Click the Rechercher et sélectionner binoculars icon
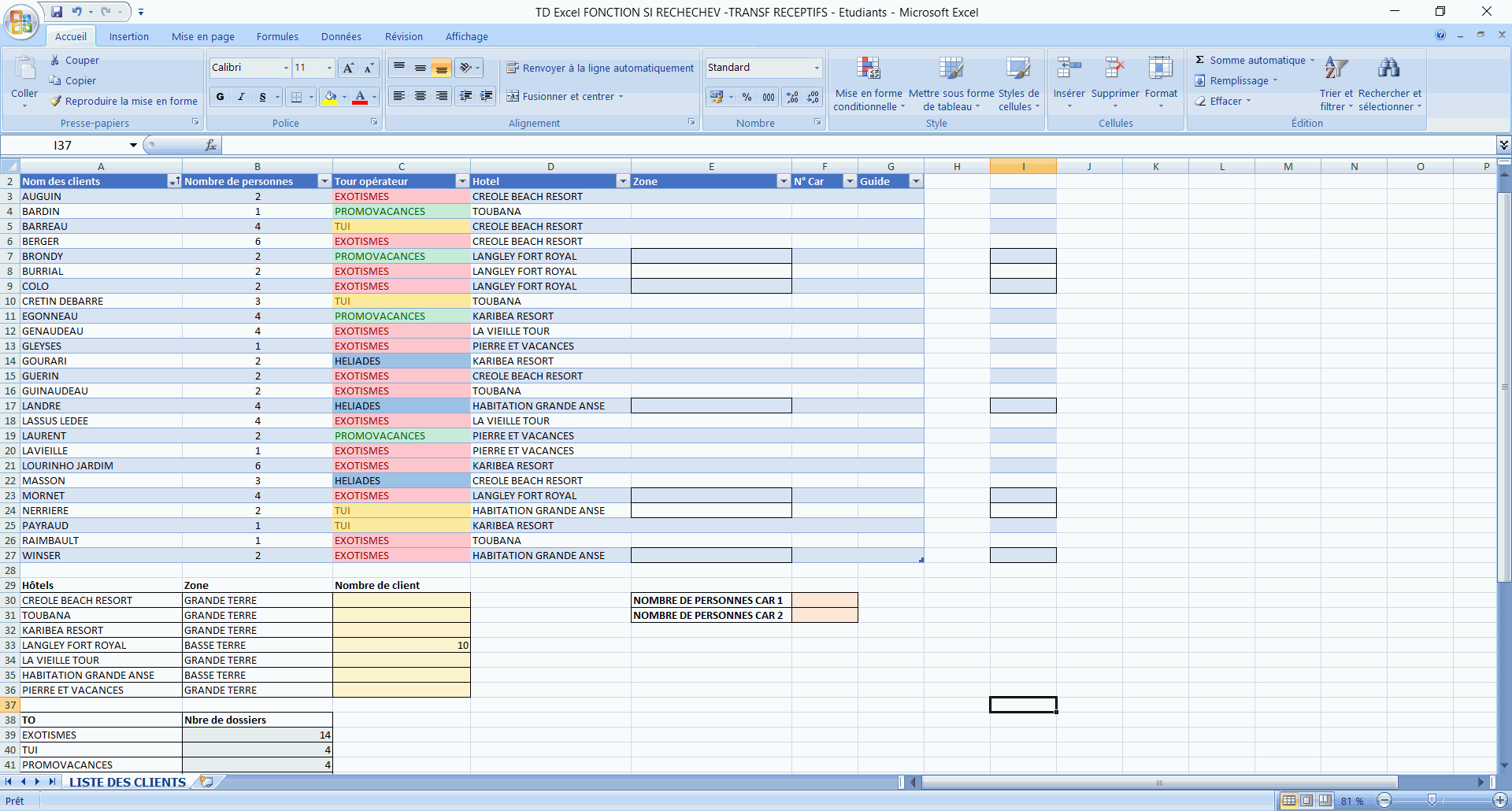 tap(1389, 69)
